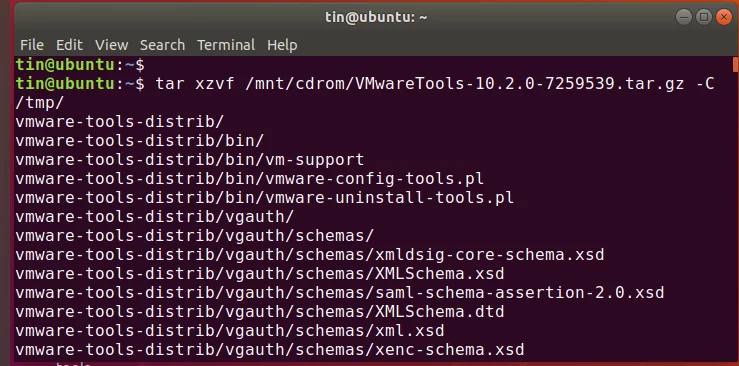Click the line vmware-tools-distrib/vgauth/

click(x=155, y=217)
